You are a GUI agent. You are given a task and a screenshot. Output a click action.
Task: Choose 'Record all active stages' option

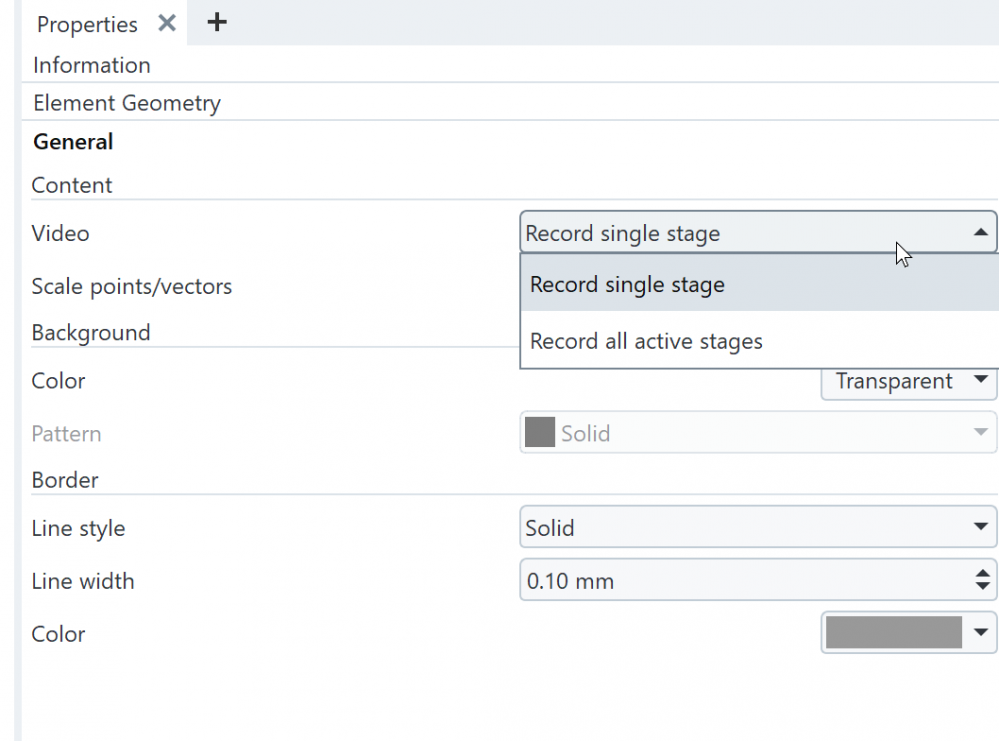[646, 342]
